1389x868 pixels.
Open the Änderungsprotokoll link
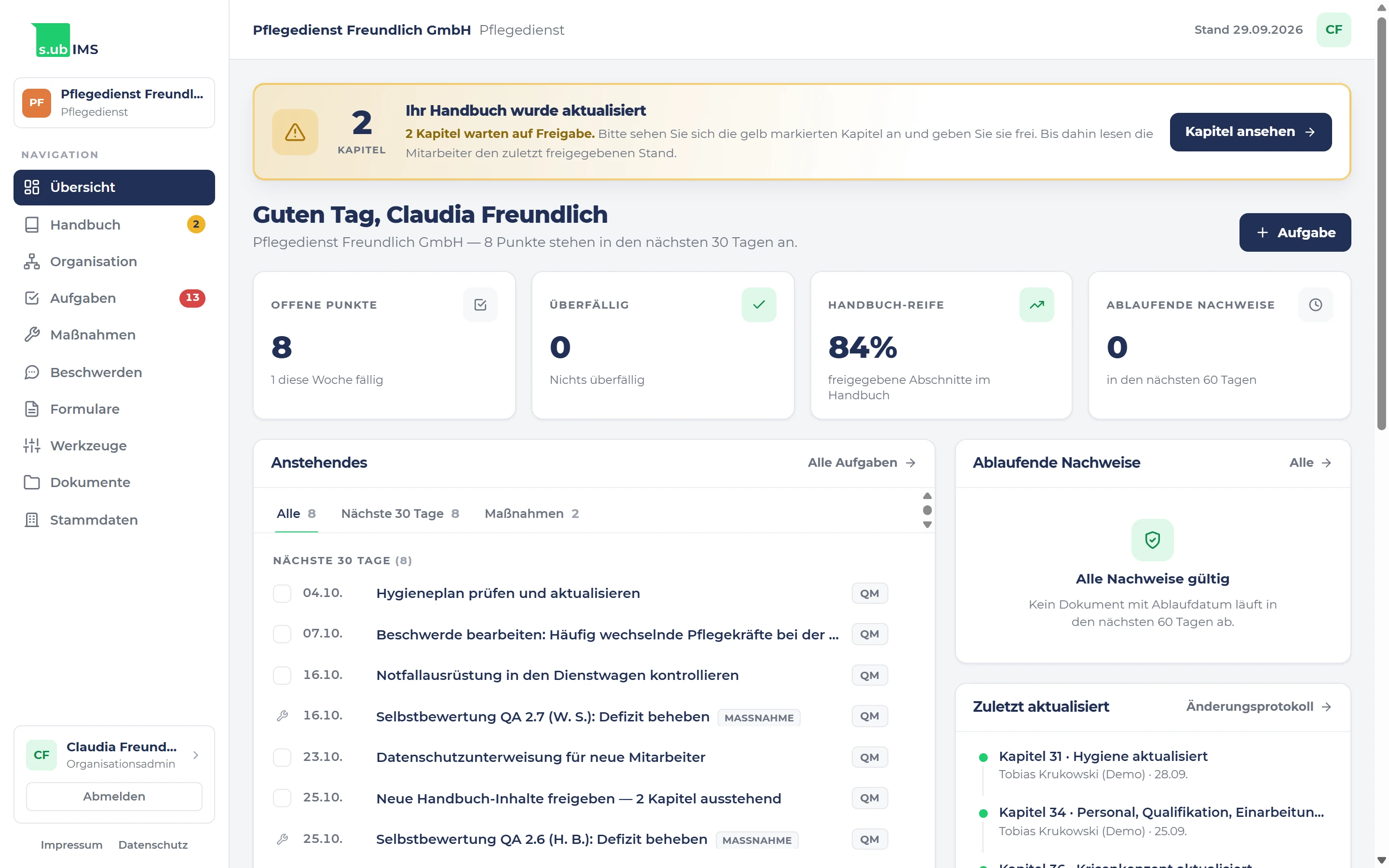coord(1259,706)
